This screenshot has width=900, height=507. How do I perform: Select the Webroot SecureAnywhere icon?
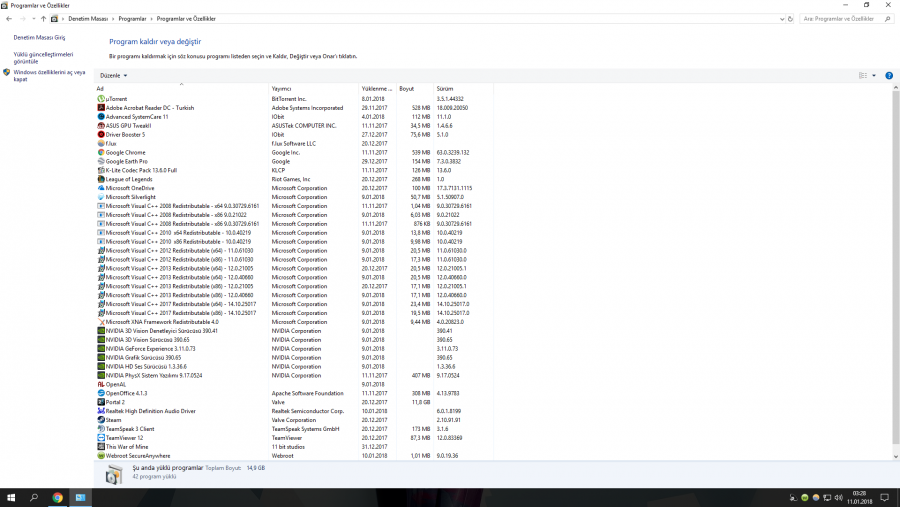pyautogui.click(x=101, y=455)
